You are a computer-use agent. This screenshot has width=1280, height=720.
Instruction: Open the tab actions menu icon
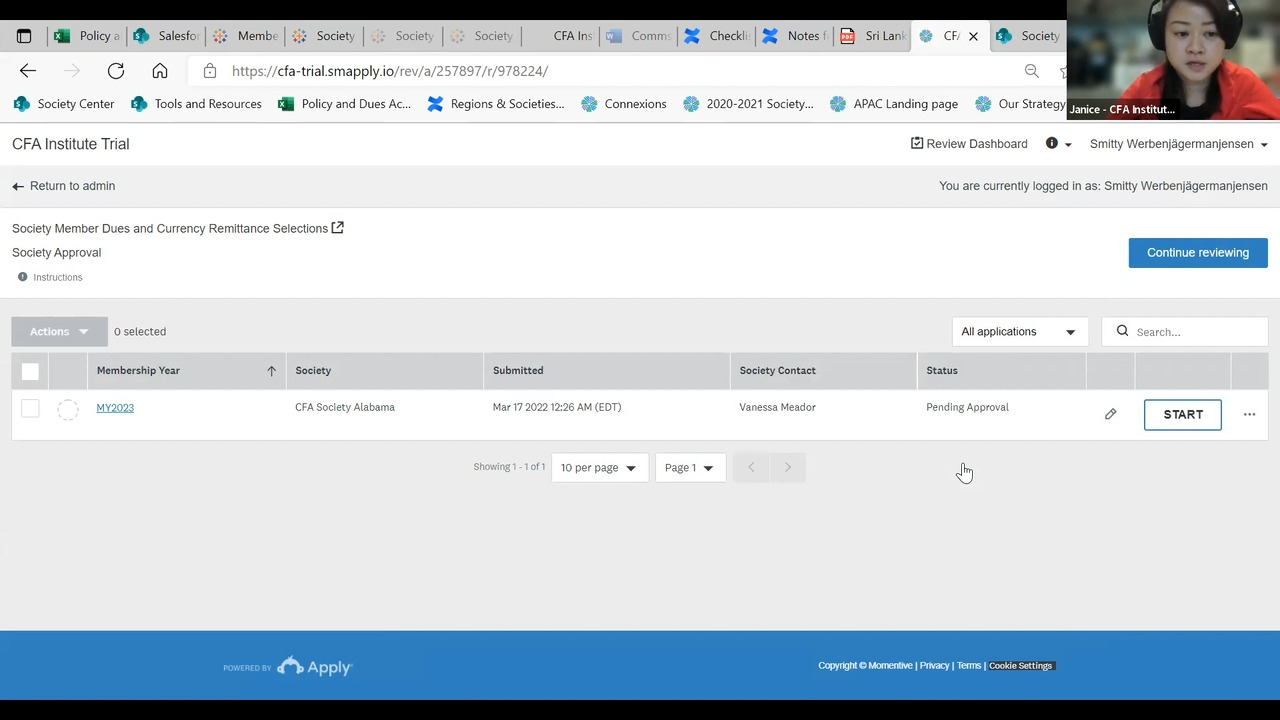click(24, 36)
